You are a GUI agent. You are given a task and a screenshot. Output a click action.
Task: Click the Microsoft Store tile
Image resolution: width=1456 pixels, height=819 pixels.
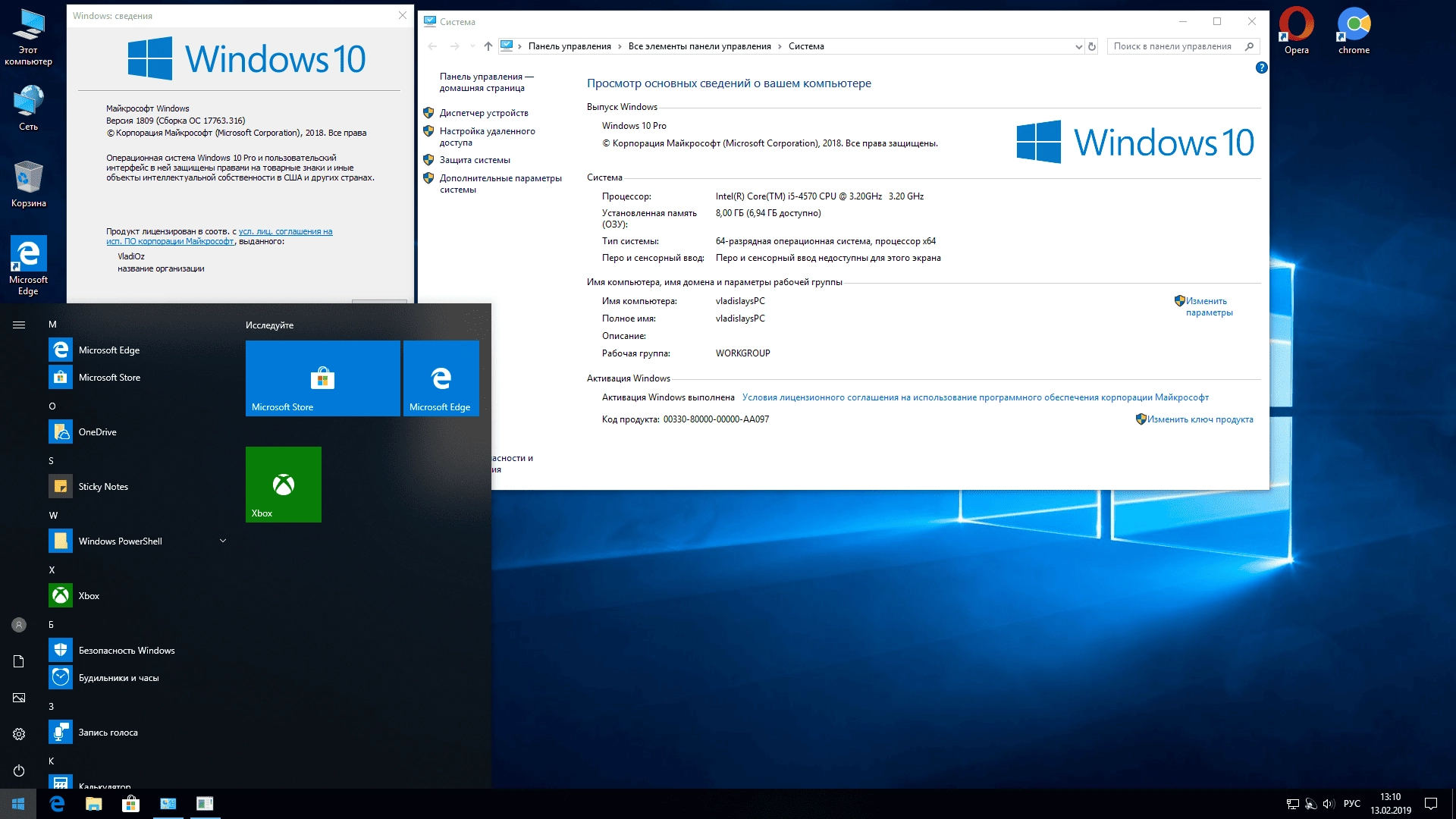322,378
